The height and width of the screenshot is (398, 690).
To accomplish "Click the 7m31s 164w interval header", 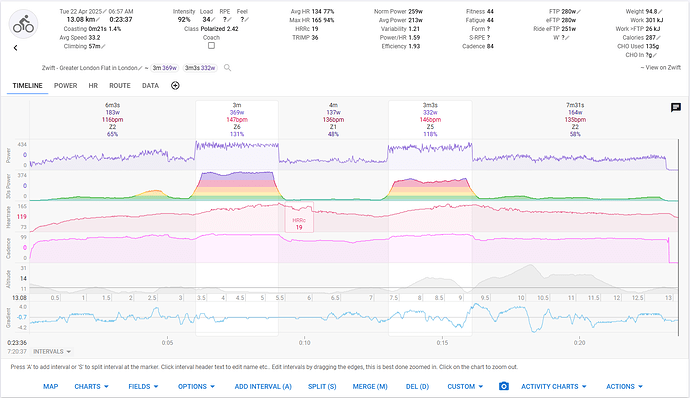I will [x=575, y=119].
